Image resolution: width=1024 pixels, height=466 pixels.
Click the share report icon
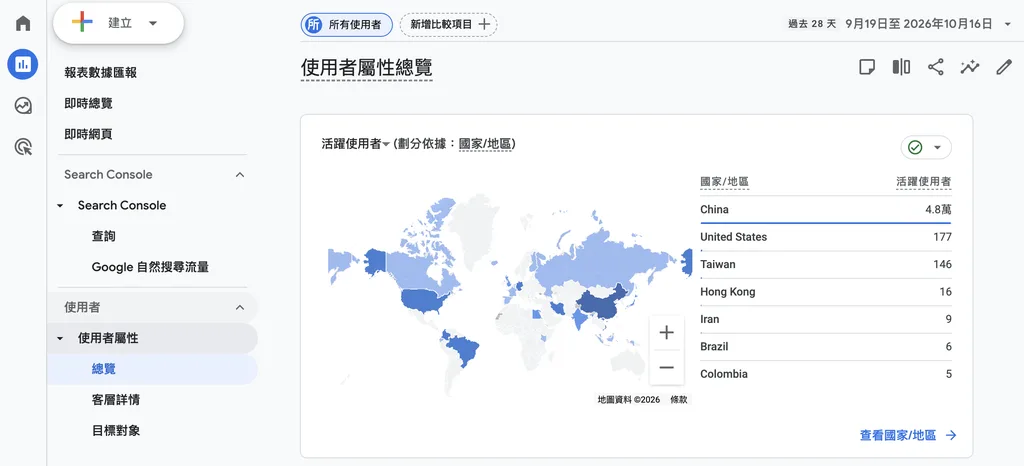point(935,67)
